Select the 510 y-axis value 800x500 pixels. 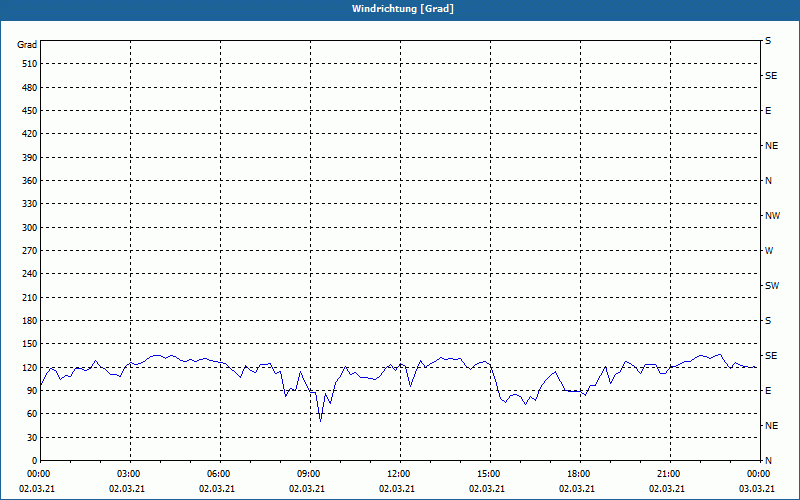point(30,64)
